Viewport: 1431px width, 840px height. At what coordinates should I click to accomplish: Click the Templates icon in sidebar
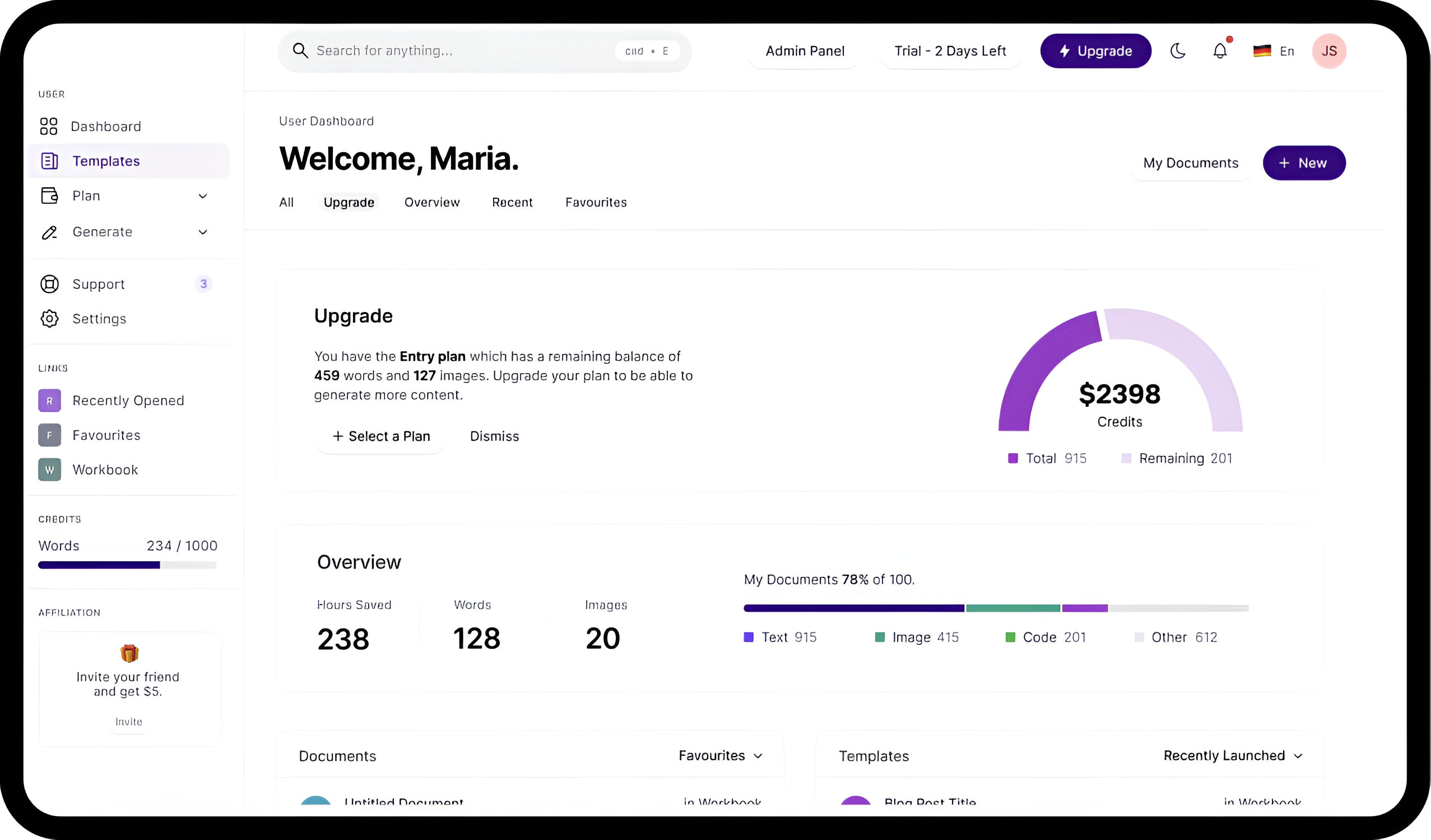(x=50, y=160)
